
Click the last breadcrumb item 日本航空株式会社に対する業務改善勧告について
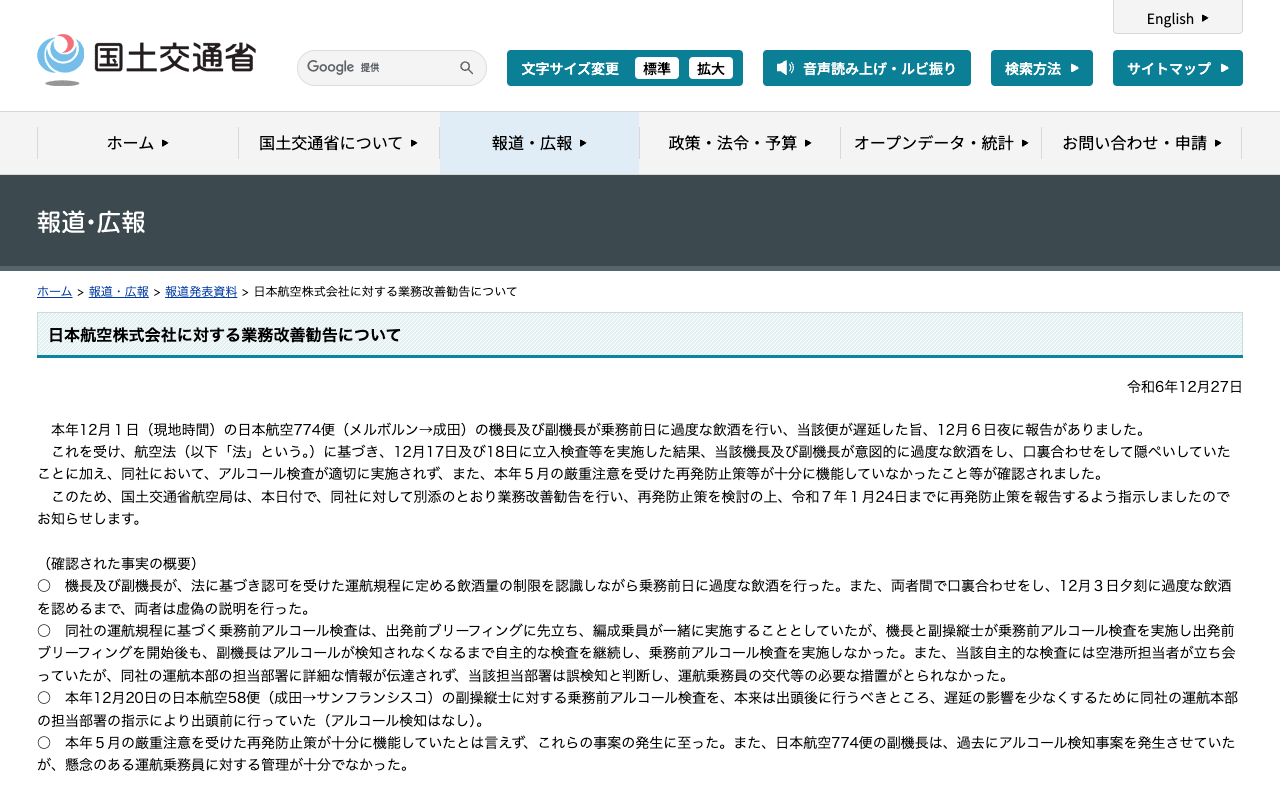pyautogui.click(x=386, y=291)
